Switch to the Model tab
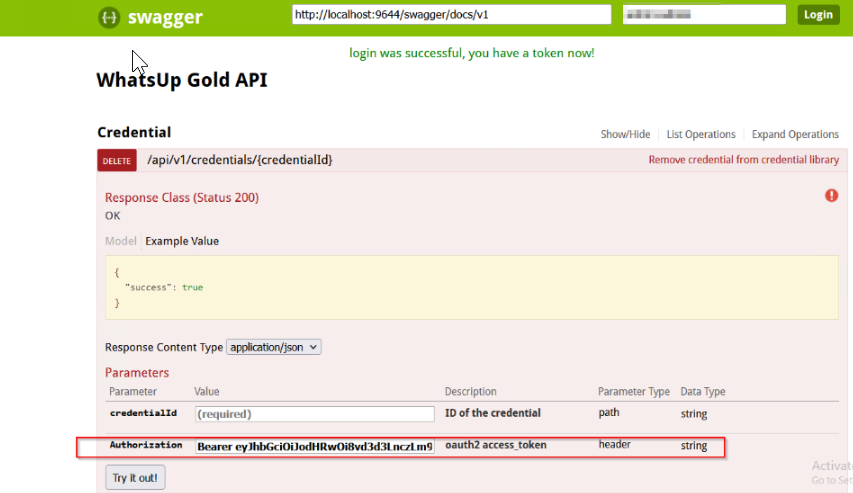 point(121,241)
